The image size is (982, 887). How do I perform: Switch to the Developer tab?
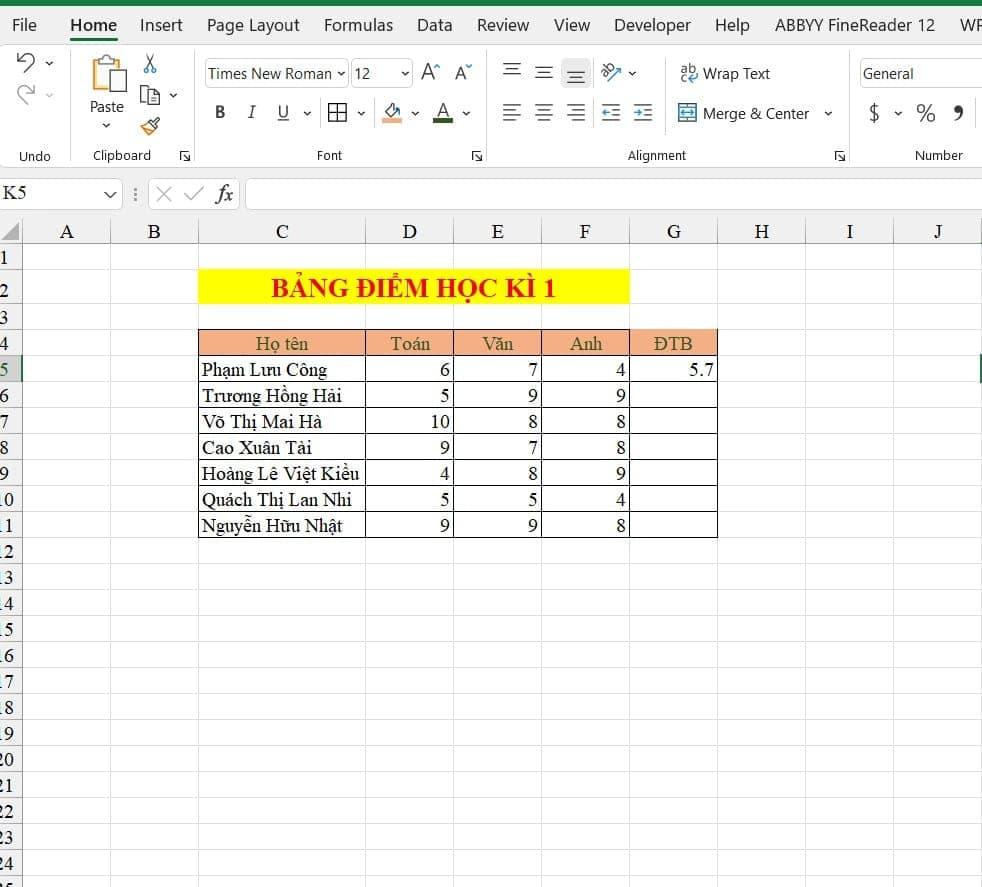652,25
